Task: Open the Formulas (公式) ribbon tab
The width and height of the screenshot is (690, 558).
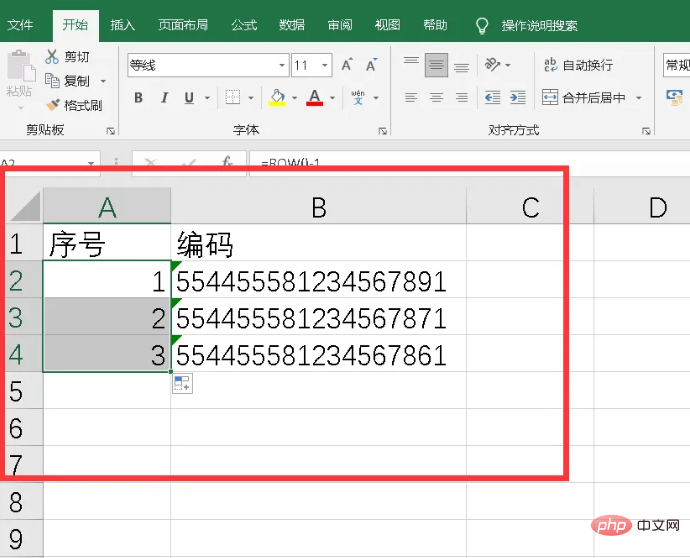Action: point(244,24)
